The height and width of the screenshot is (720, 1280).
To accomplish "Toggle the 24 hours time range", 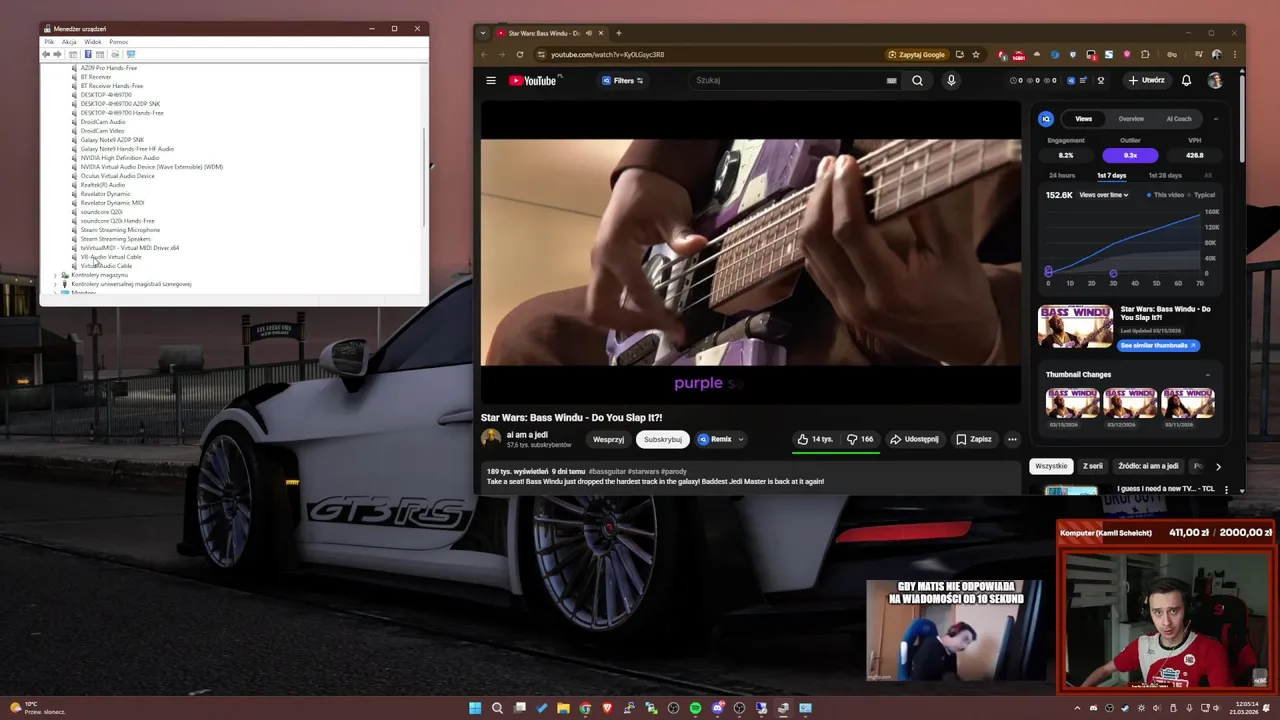I will [1062, 175].
